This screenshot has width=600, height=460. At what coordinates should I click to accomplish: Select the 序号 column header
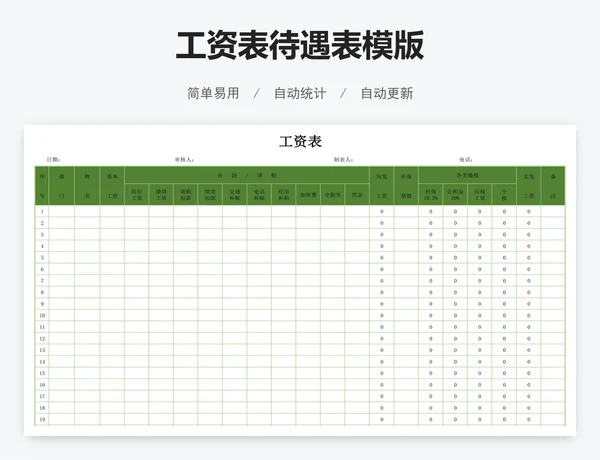coord(42,186)
